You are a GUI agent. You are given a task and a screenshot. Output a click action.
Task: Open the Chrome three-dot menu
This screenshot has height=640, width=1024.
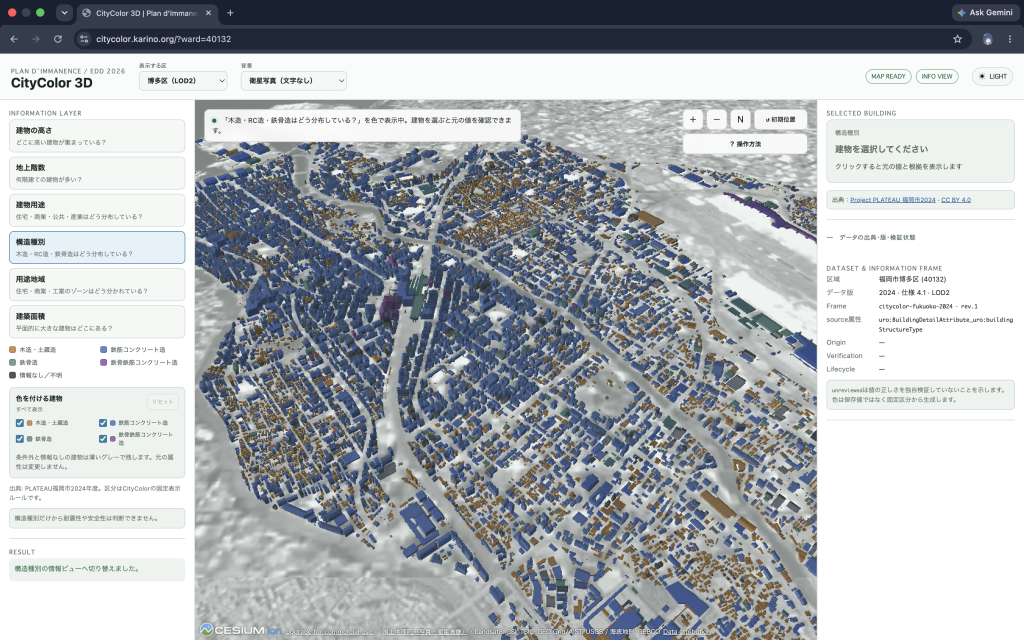click(1010, 39)
